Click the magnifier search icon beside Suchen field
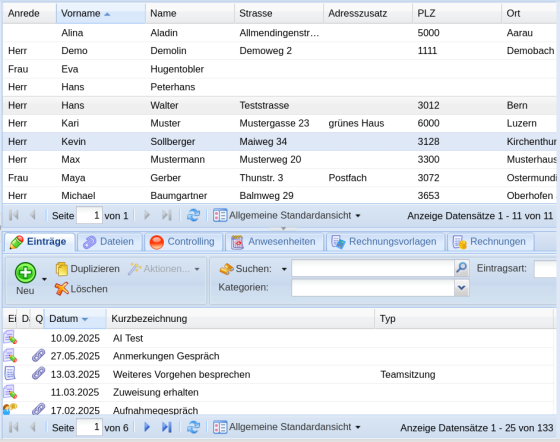This screenshot has width=560, height=442. pos(462,268)
